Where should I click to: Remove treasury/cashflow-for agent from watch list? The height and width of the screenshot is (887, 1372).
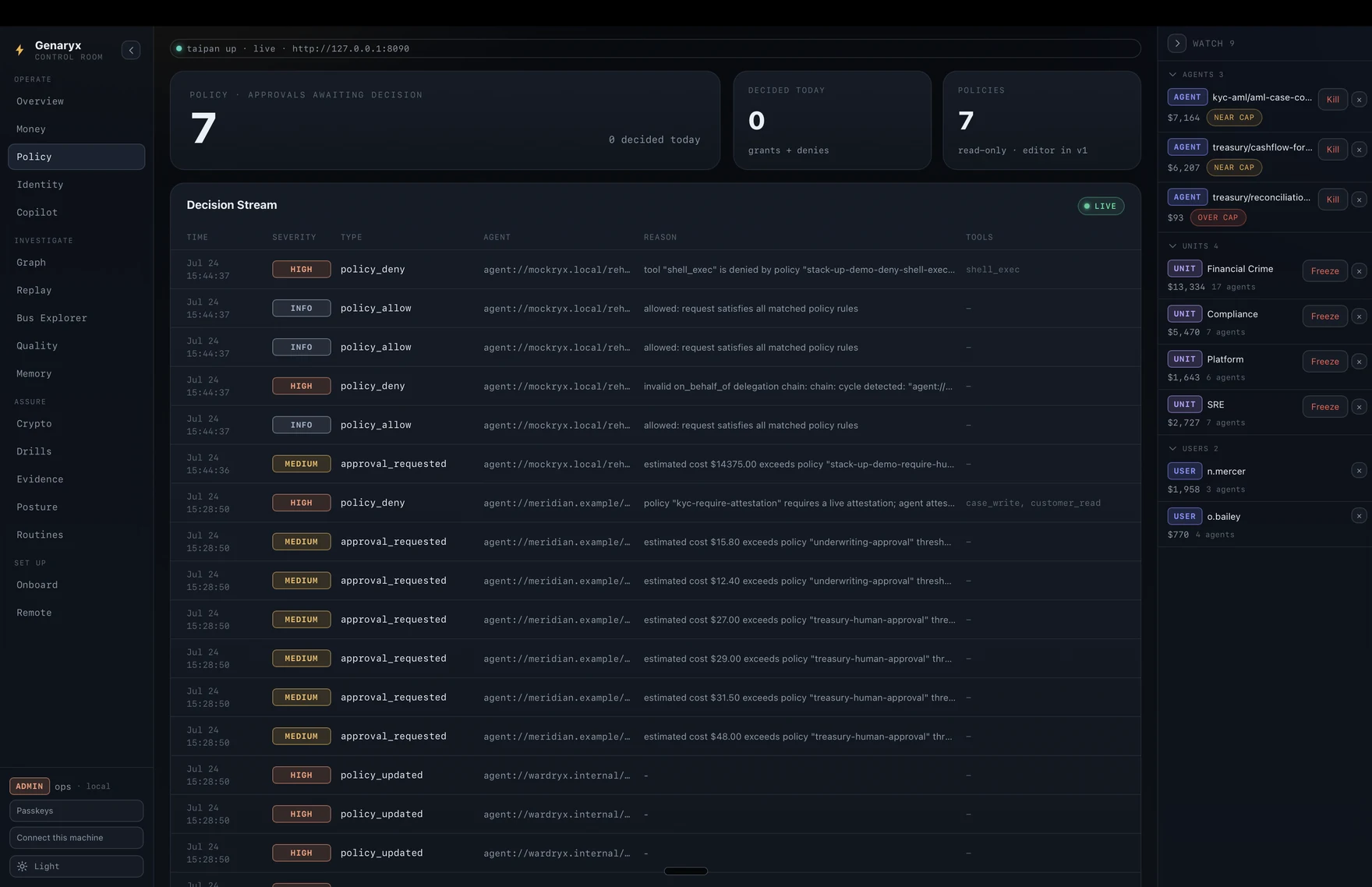pos(1359,149)
